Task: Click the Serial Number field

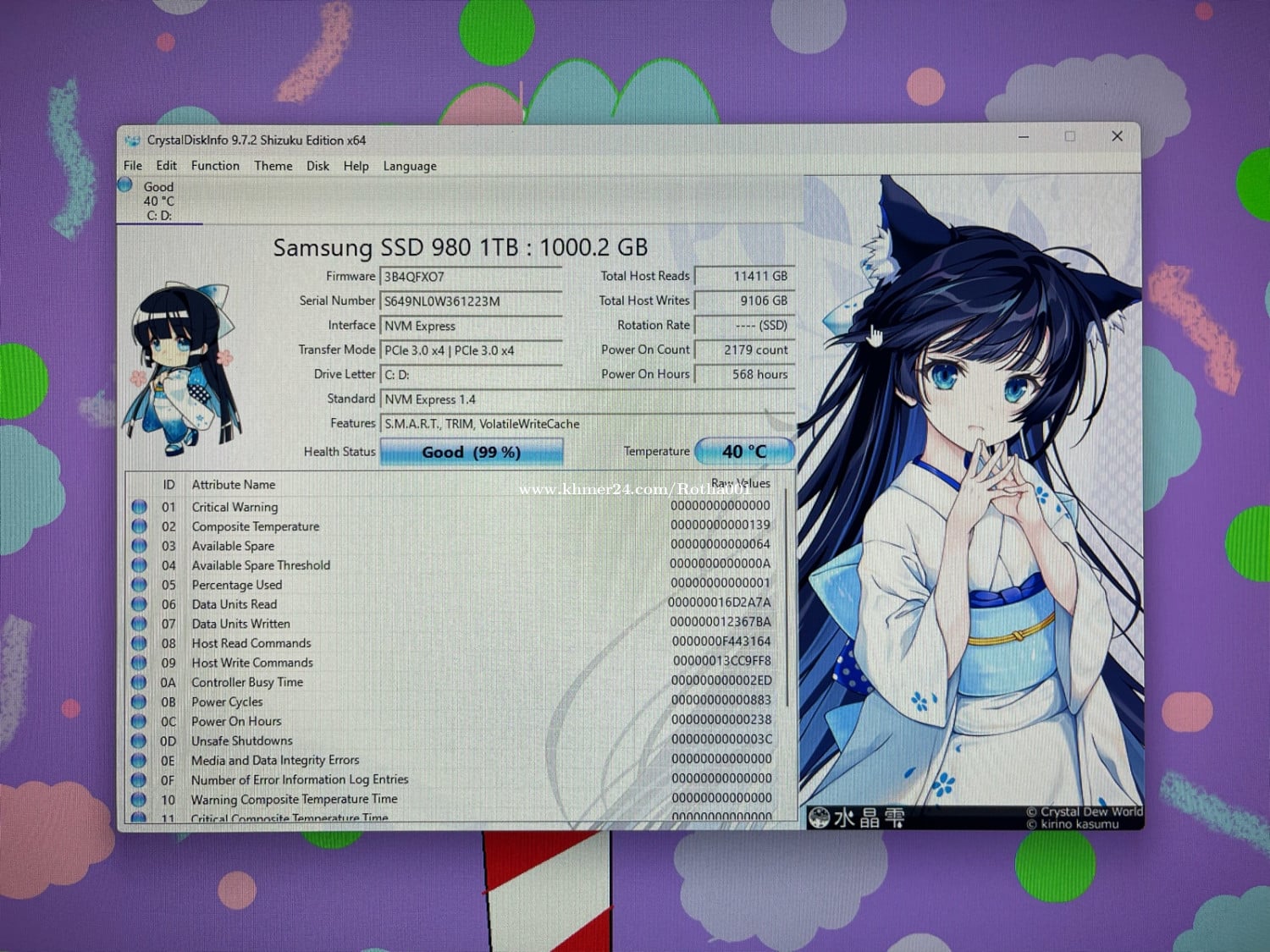Action: [x=471, y=301]
